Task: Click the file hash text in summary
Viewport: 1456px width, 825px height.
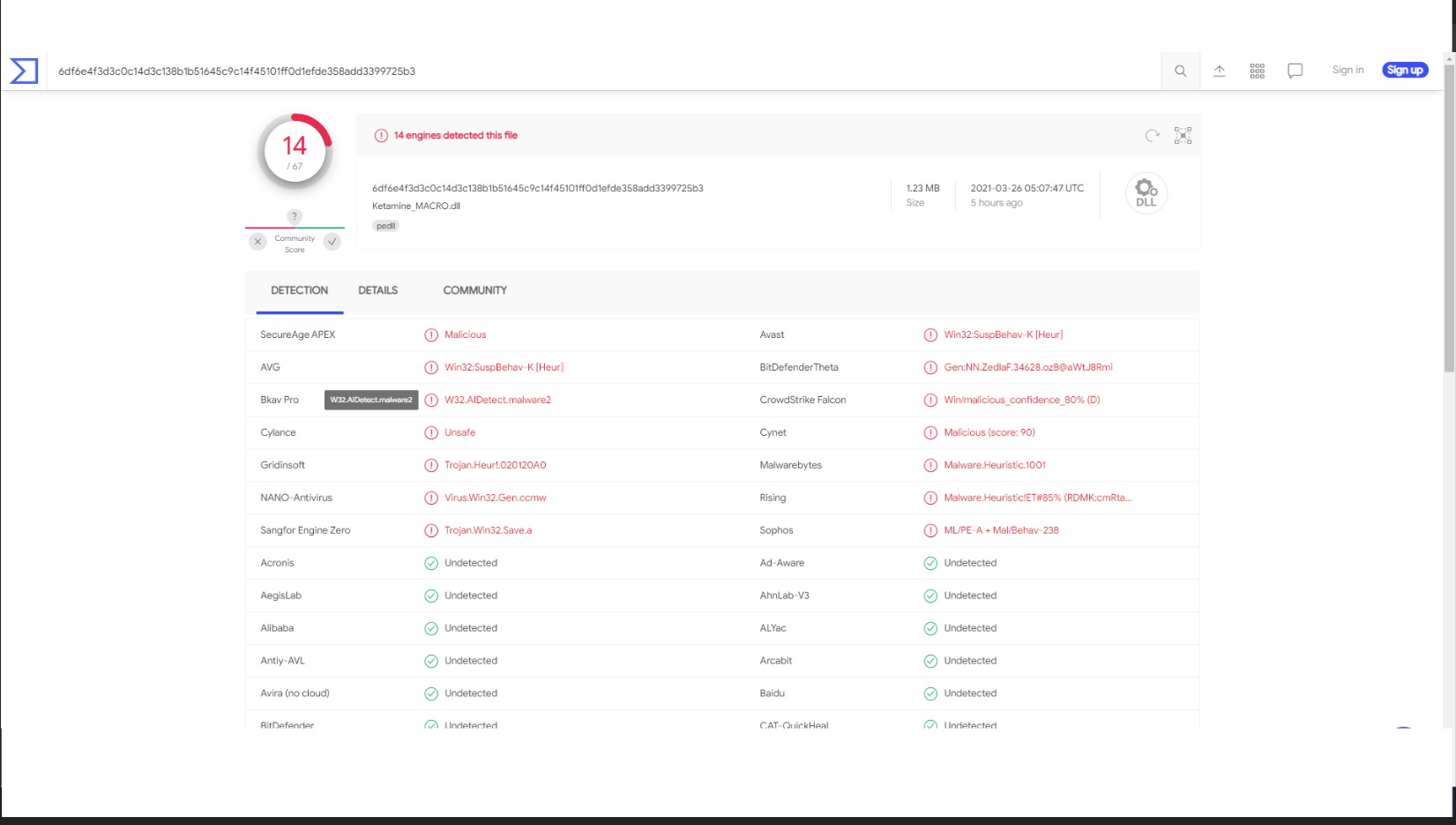Action: 538,188
